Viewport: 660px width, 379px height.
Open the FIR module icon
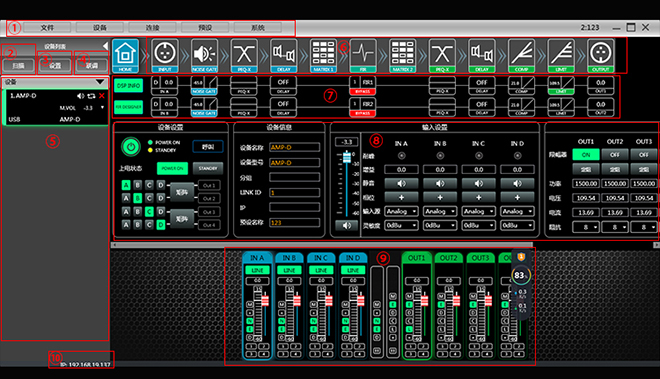point(363,56)
